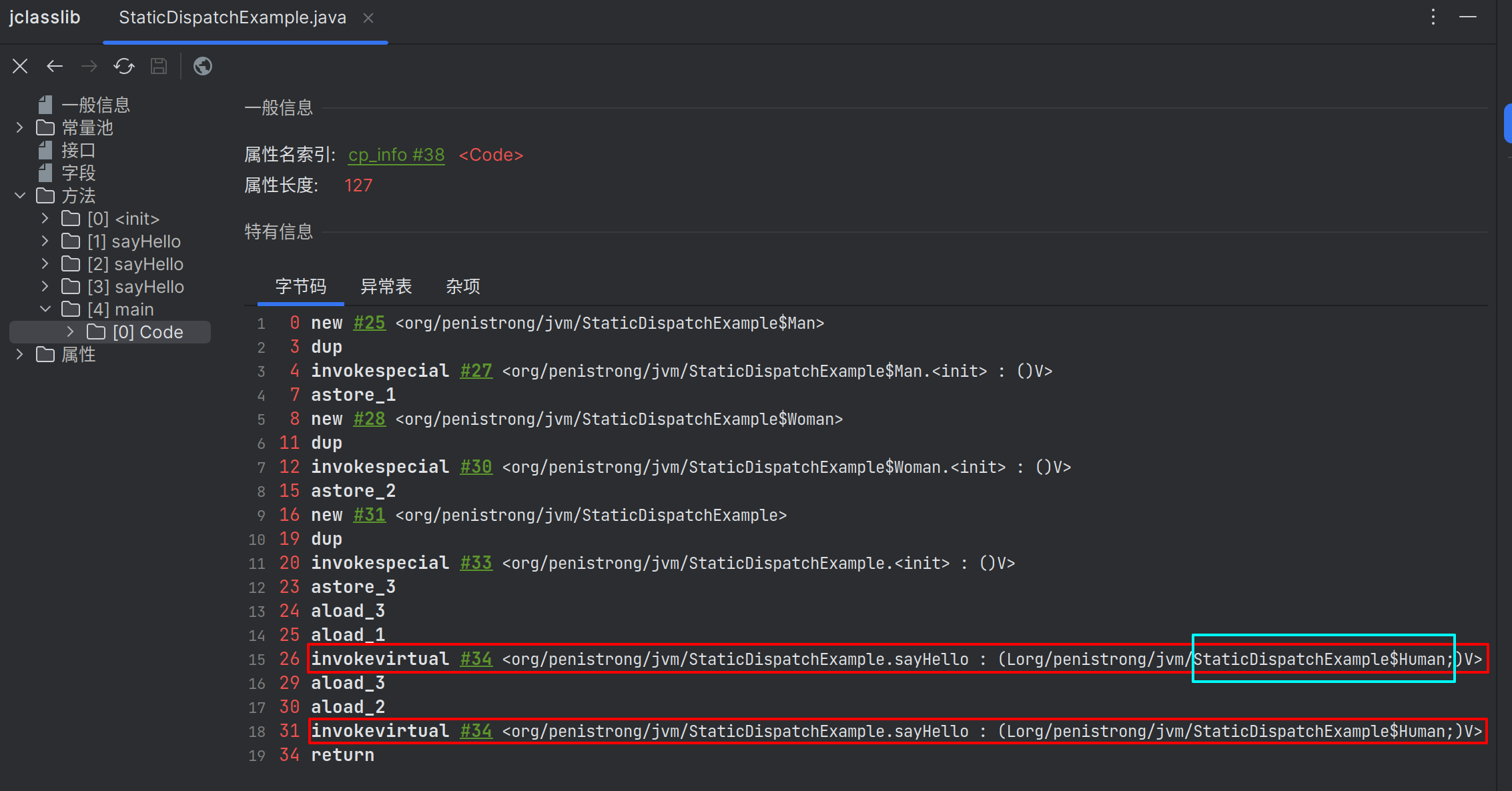Open #34 link at offset 26
The height and width of the screenshot is (791, 1512).
(x=476, y=659)
